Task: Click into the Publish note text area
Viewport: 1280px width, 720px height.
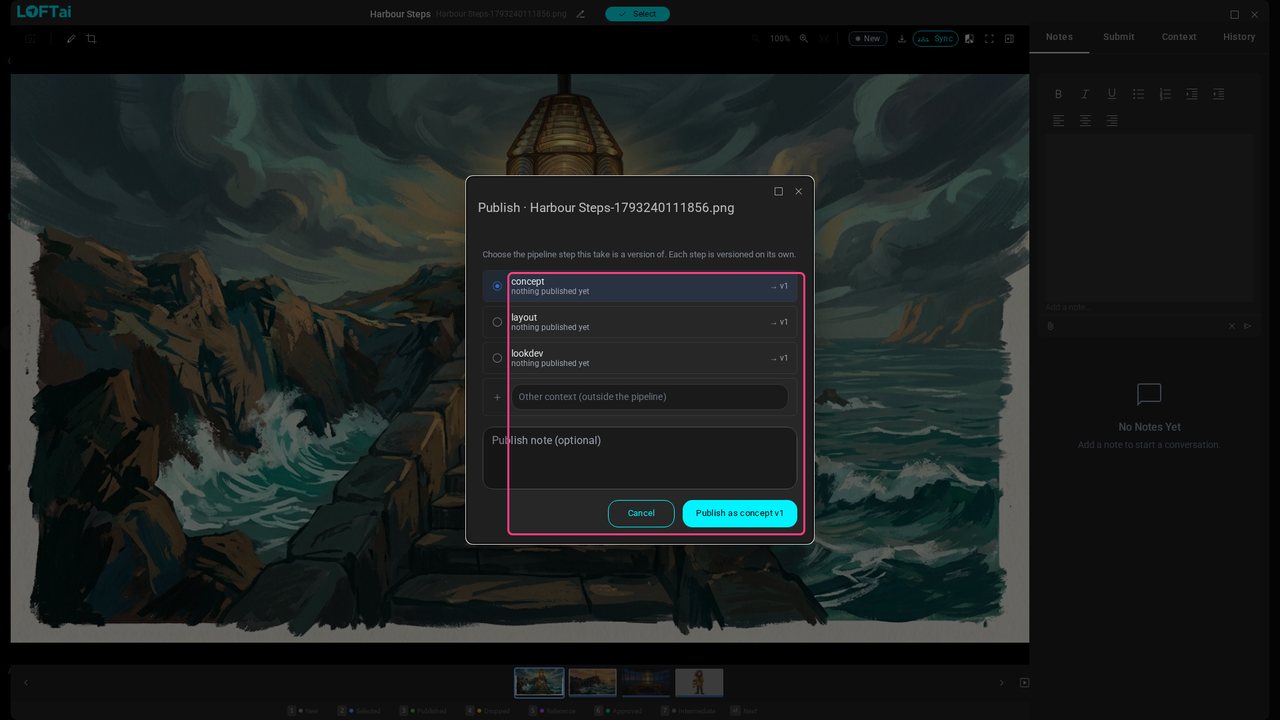Action: (x=640, y=458)
